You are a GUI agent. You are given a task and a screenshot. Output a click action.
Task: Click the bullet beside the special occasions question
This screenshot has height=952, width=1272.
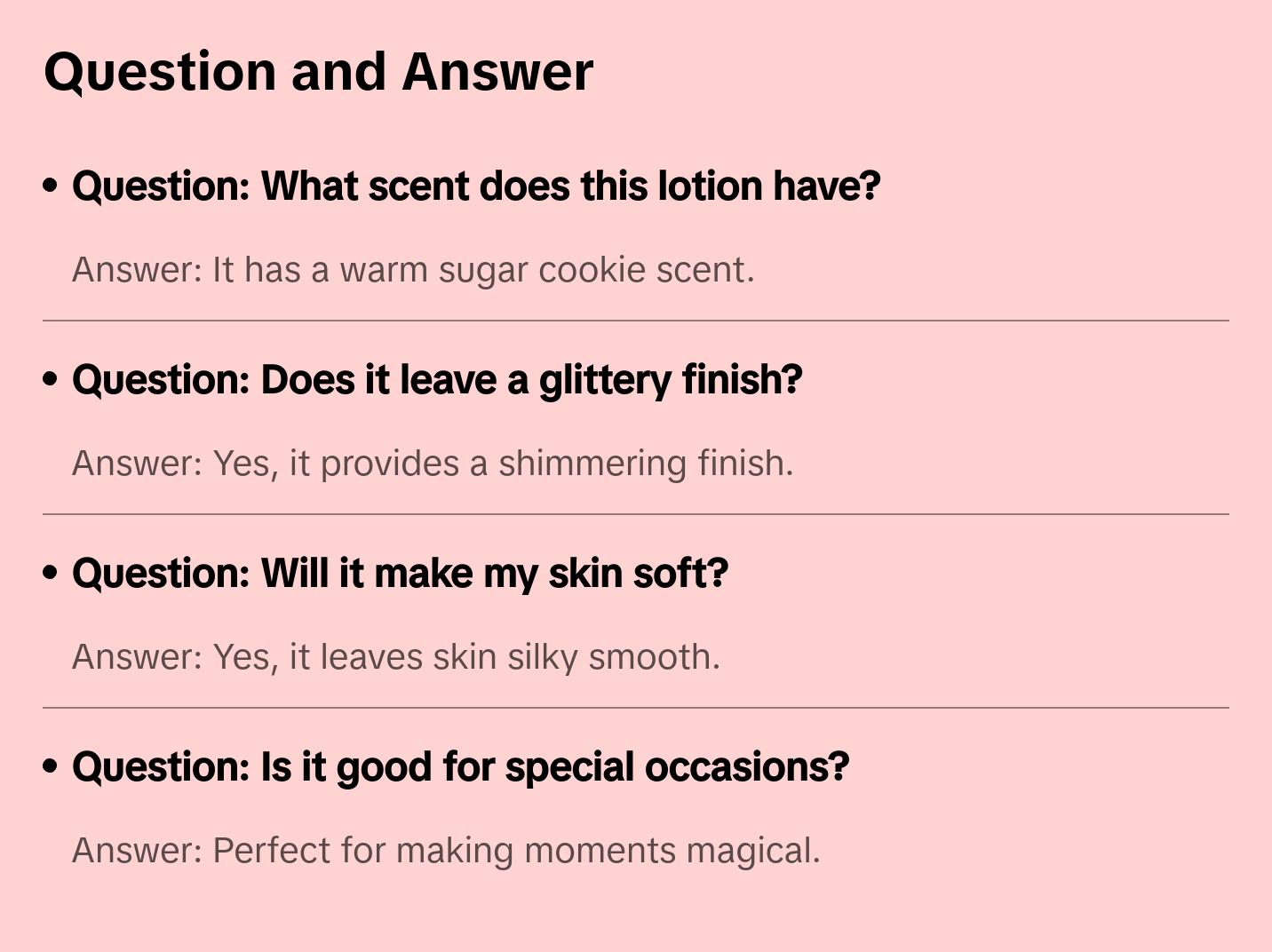51,766
